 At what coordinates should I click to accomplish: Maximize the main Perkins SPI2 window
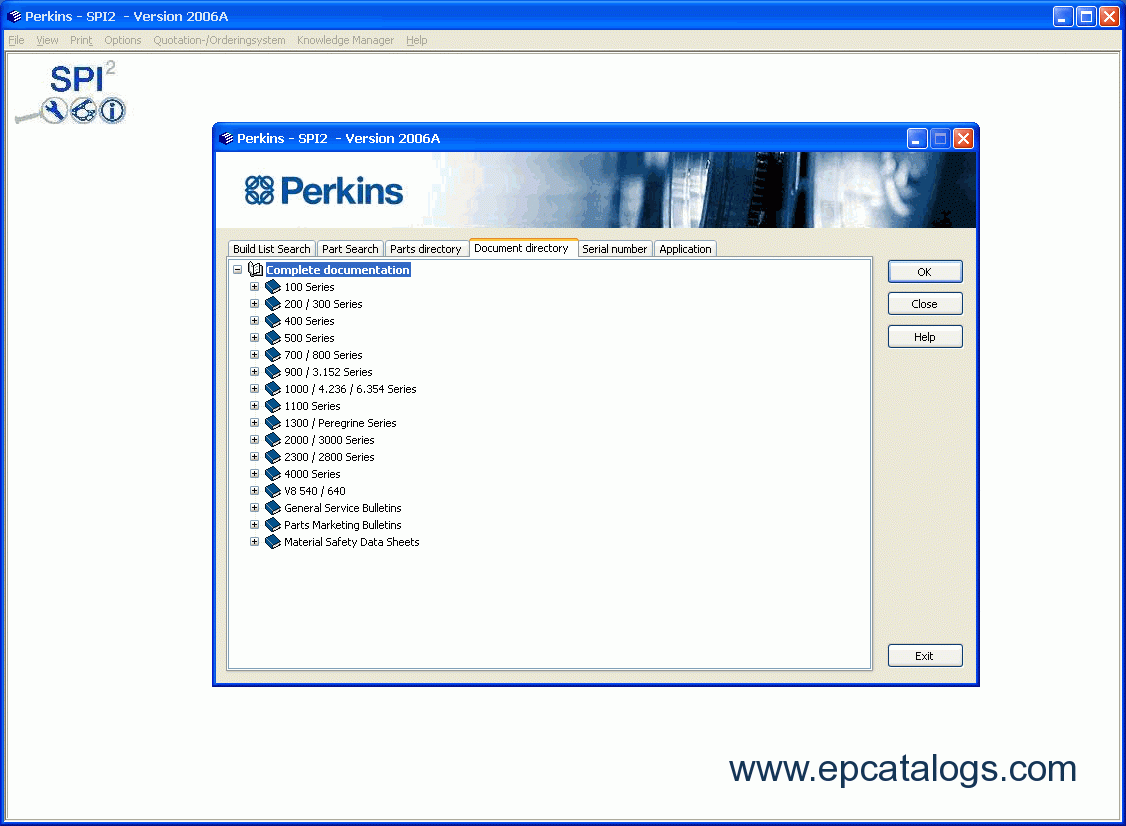pos(1086,16)
